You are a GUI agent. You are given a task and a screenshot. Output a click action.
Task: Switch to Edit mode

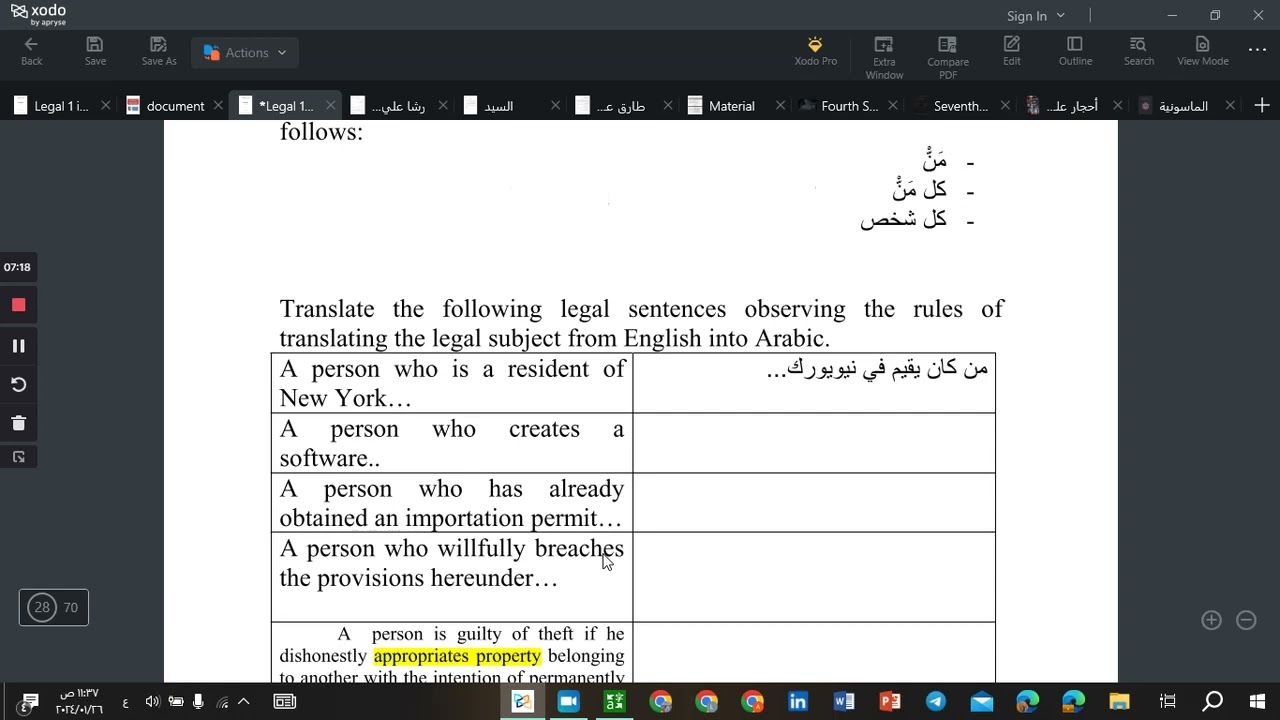(1012, 51)
